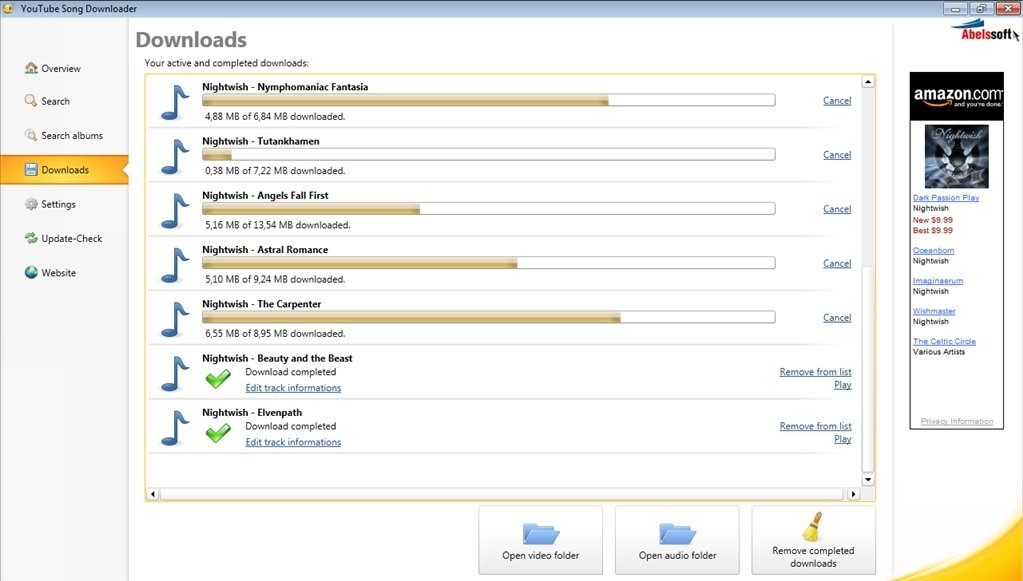The image size is (1023, 581).
Task: Click the music note for Elvenpath
Action: pos(175,427)
